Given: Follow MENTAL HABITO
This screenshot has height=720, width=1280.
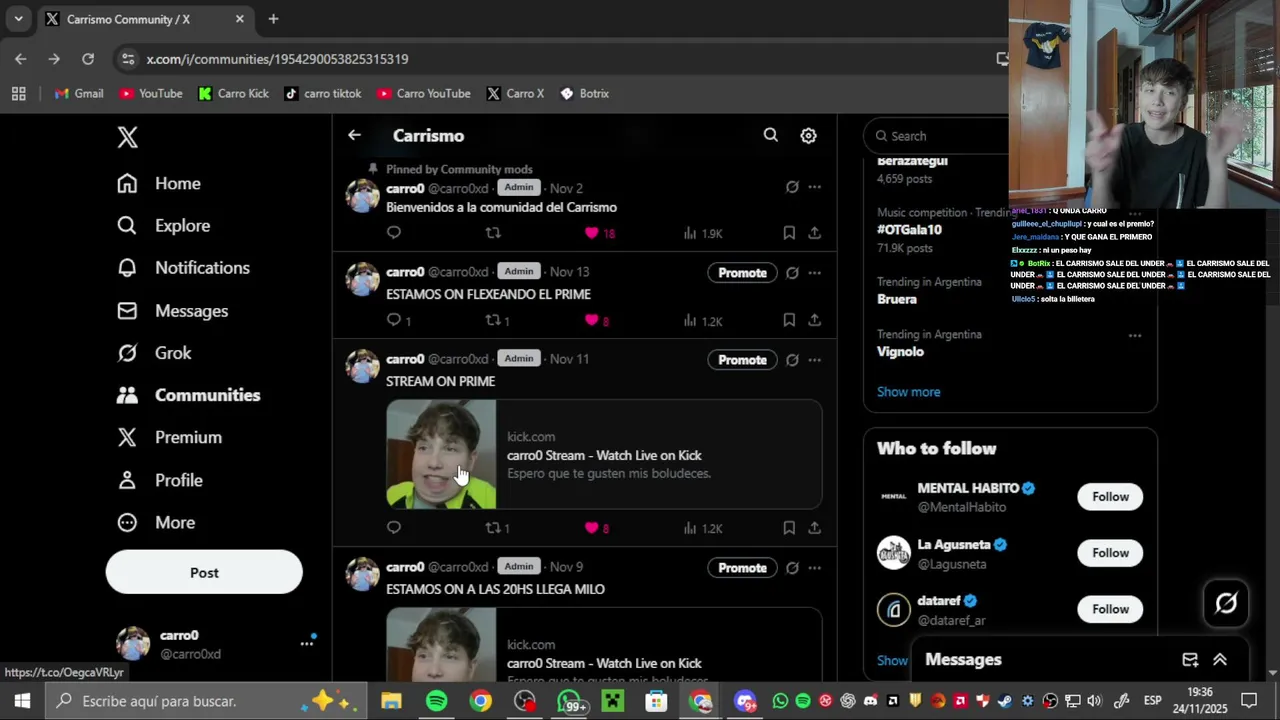Looking at the screenshot, I should coord(1110,496).
